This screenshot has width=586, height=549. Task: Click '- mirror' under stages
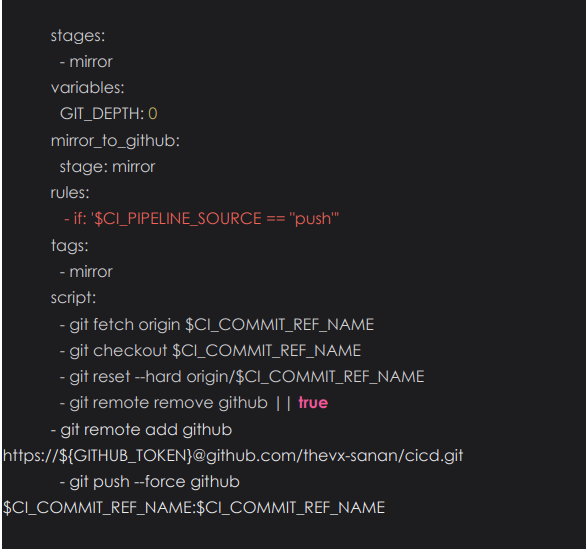(86, 62)
